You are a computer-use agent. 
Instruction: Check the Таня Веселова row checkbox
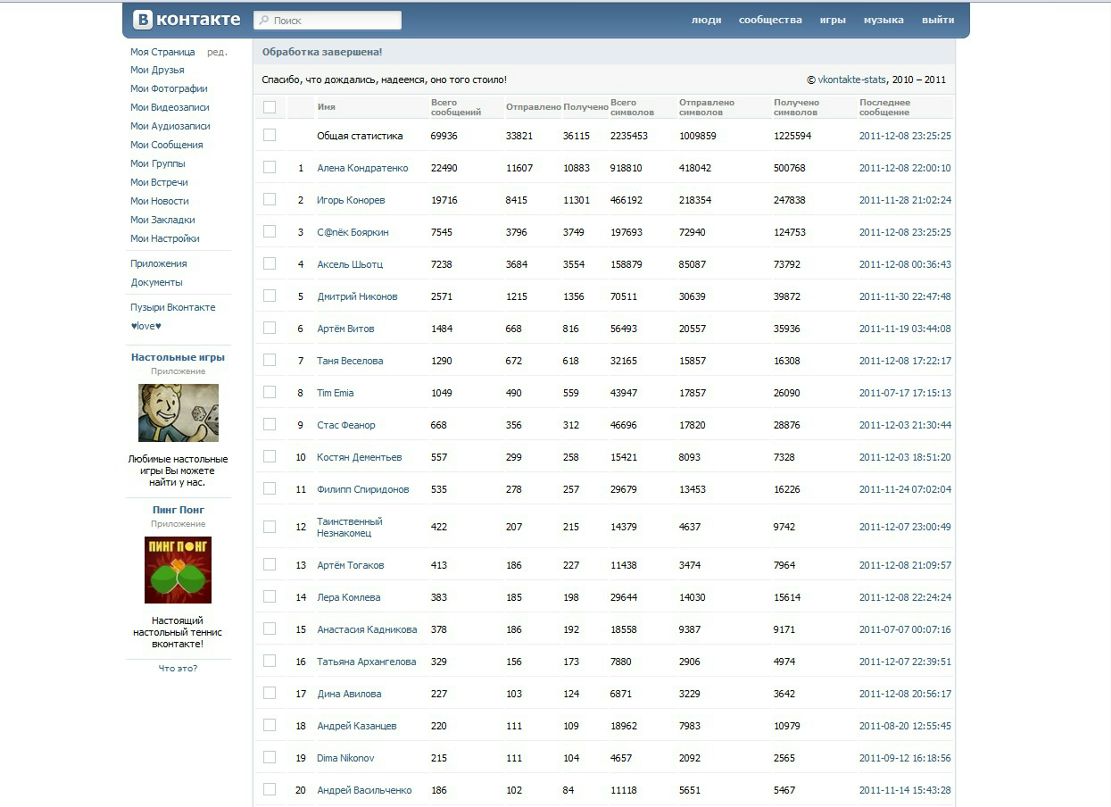coord(269,360)
